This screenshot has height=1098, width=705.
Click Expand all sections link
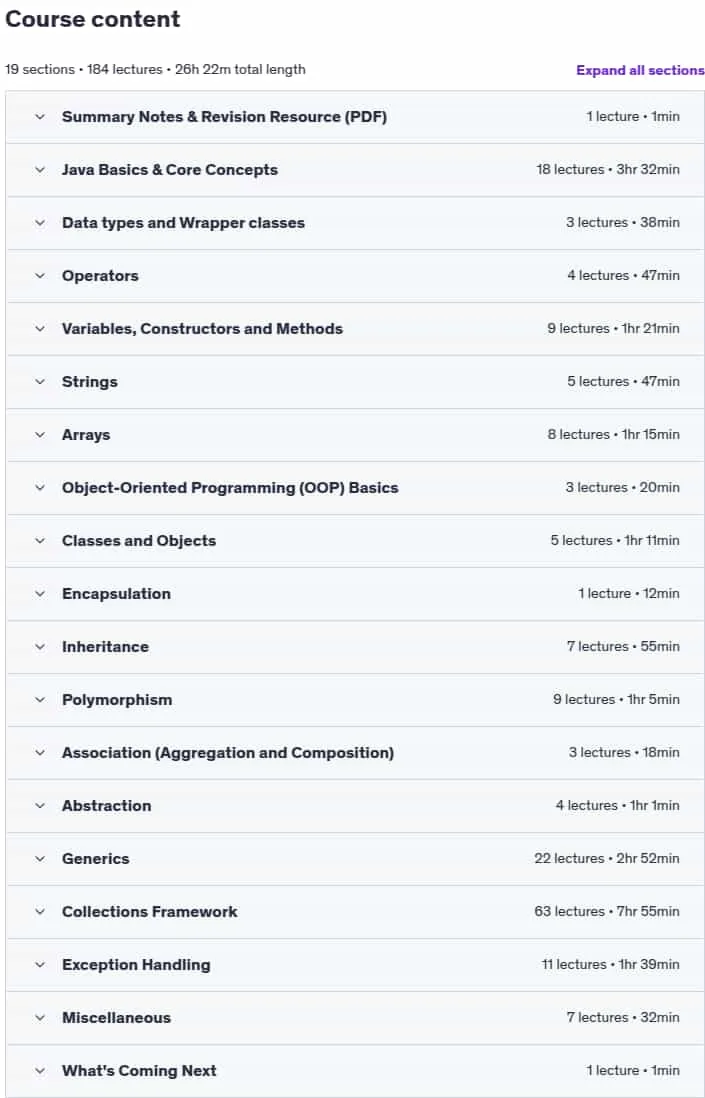pyautogui.click(x=640, y=70)
